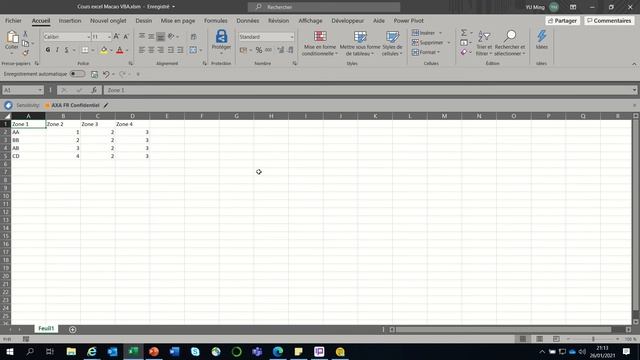The image size is (640, 360).
Task: Click the Undo arrow icon
Action: pos(106,74)
